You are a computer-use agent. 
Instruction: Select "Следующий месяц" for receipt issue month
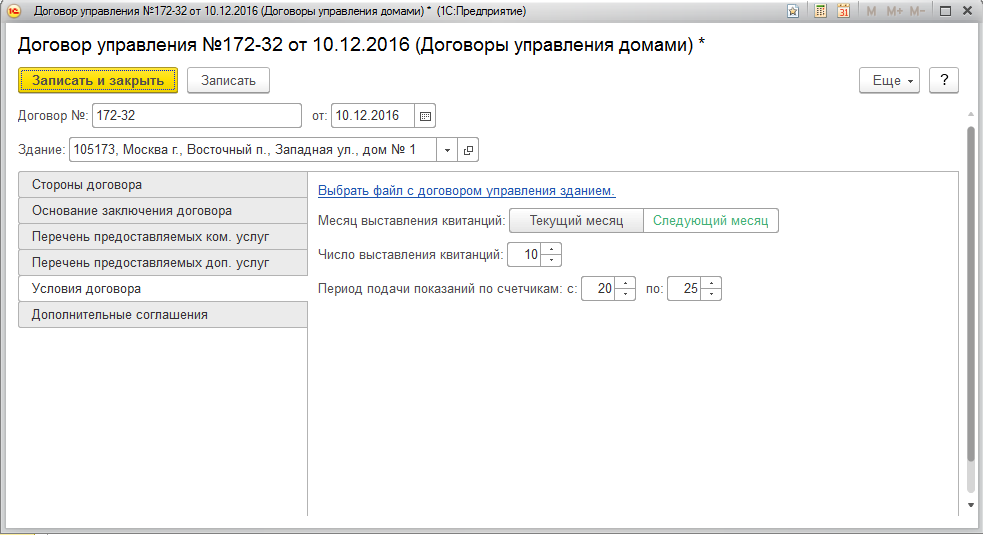pos(710,220)
